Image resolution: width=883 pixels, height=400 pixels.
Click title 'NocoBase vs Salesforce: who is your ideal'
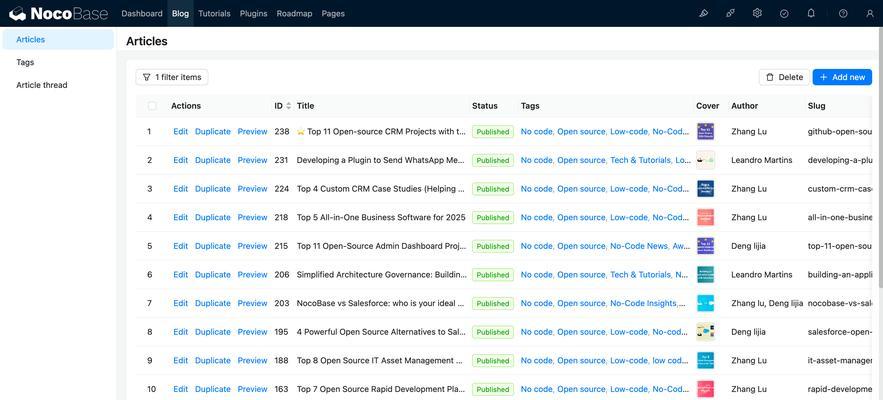pos(381,303)
